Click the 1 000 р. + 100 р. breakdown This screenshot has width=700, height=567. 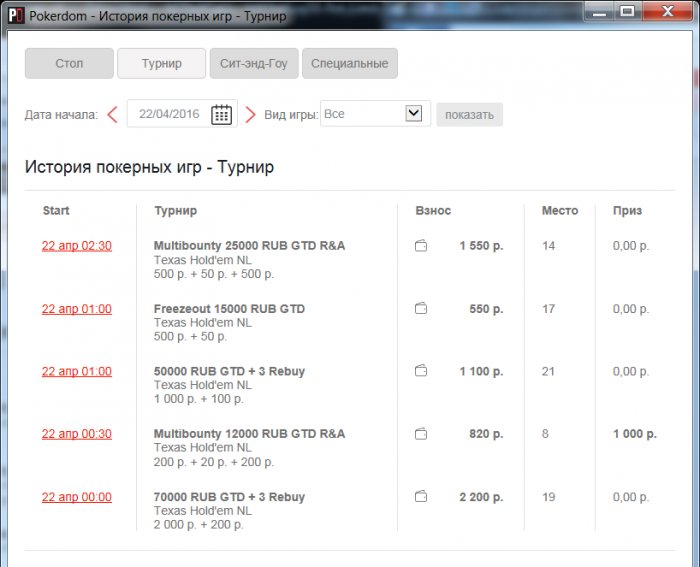[x=199, y=399]
